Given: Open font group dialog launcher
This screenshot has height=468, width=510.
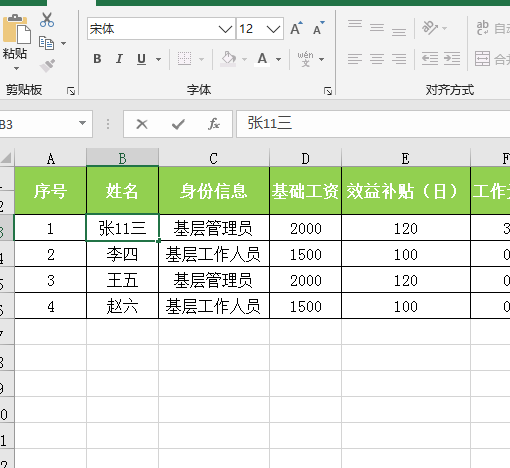Looking at the screenshot, I should pos(328,91).
